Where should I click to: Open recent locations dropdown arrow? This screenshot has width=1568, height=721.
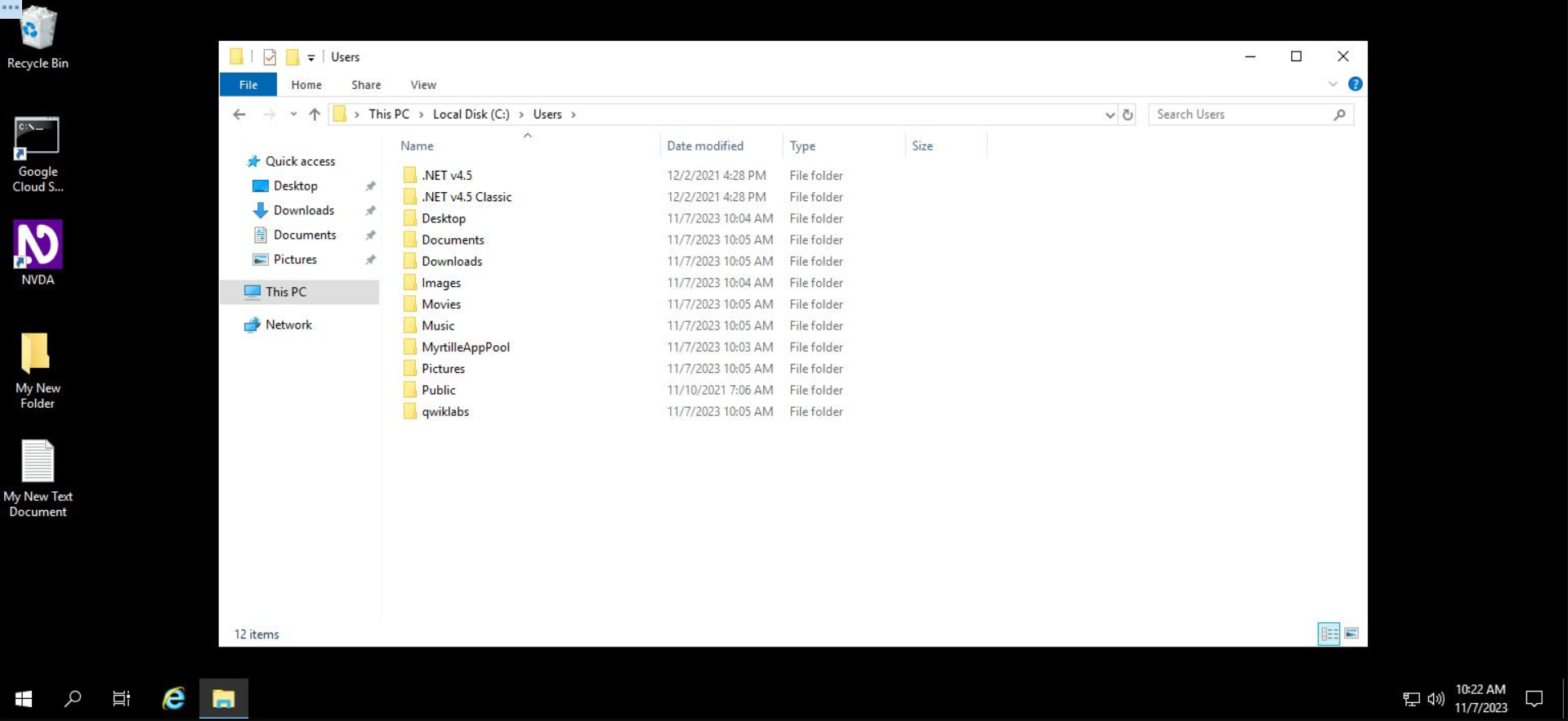293,114
